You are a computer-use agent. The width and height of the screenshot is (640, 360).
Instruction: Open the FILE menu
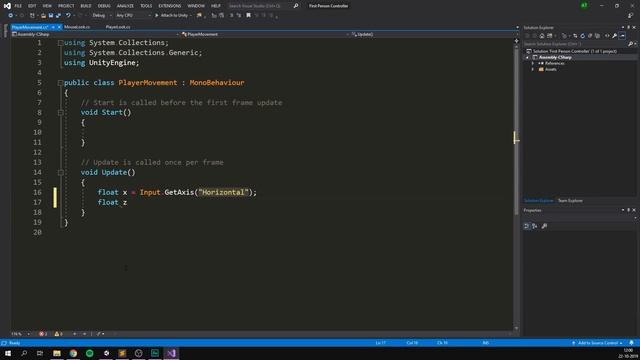pos(18,6)
